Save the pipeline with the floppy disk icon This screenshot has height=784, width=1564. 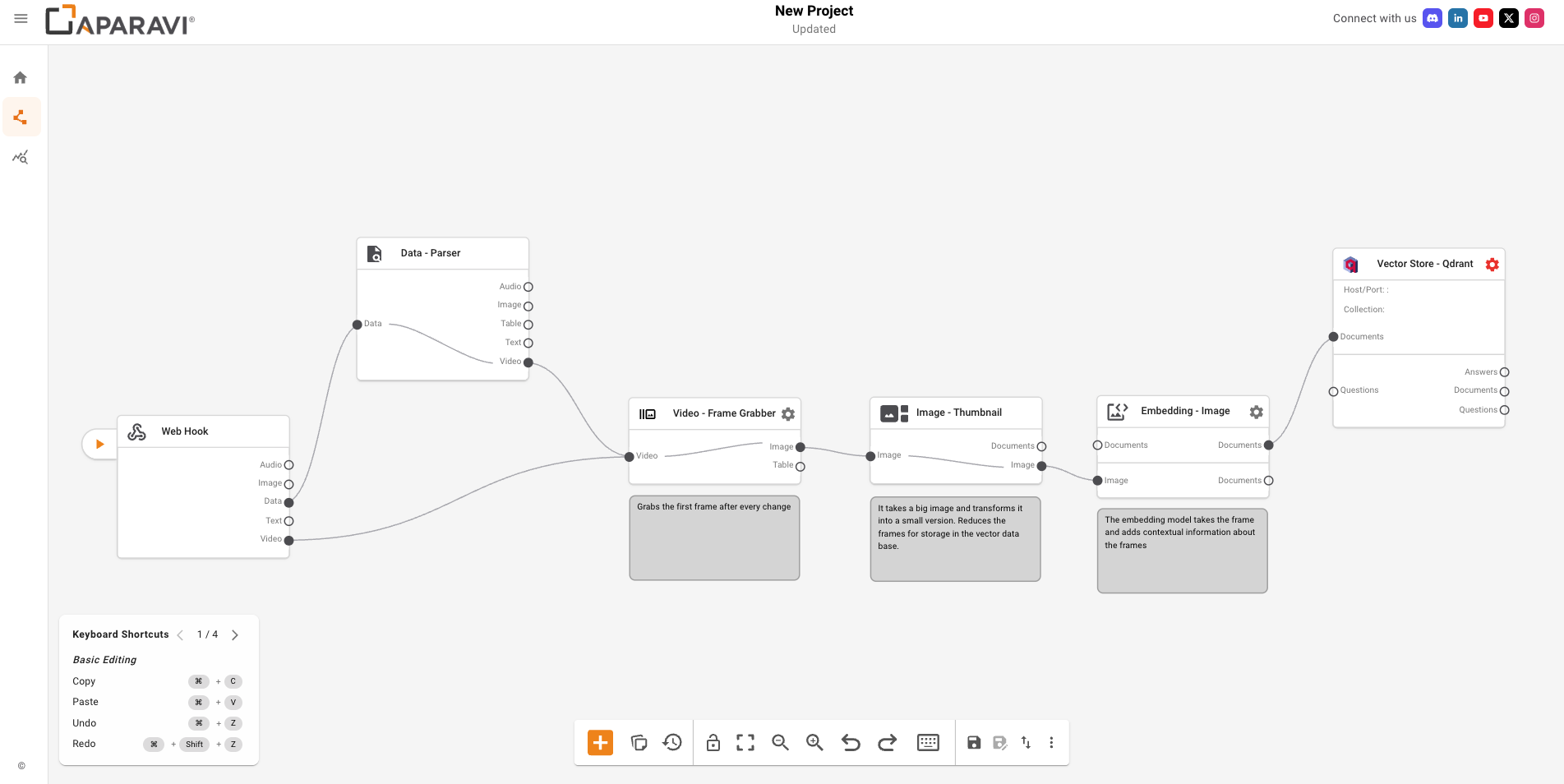[x=974, y=743]
